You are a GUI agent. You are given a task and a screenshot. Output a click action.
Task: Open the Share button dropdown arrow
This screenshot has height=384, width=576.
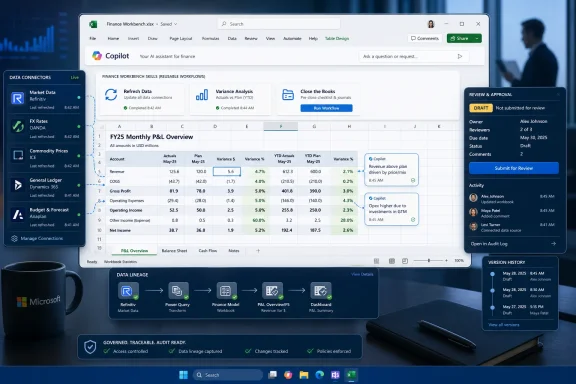[477, 38]
